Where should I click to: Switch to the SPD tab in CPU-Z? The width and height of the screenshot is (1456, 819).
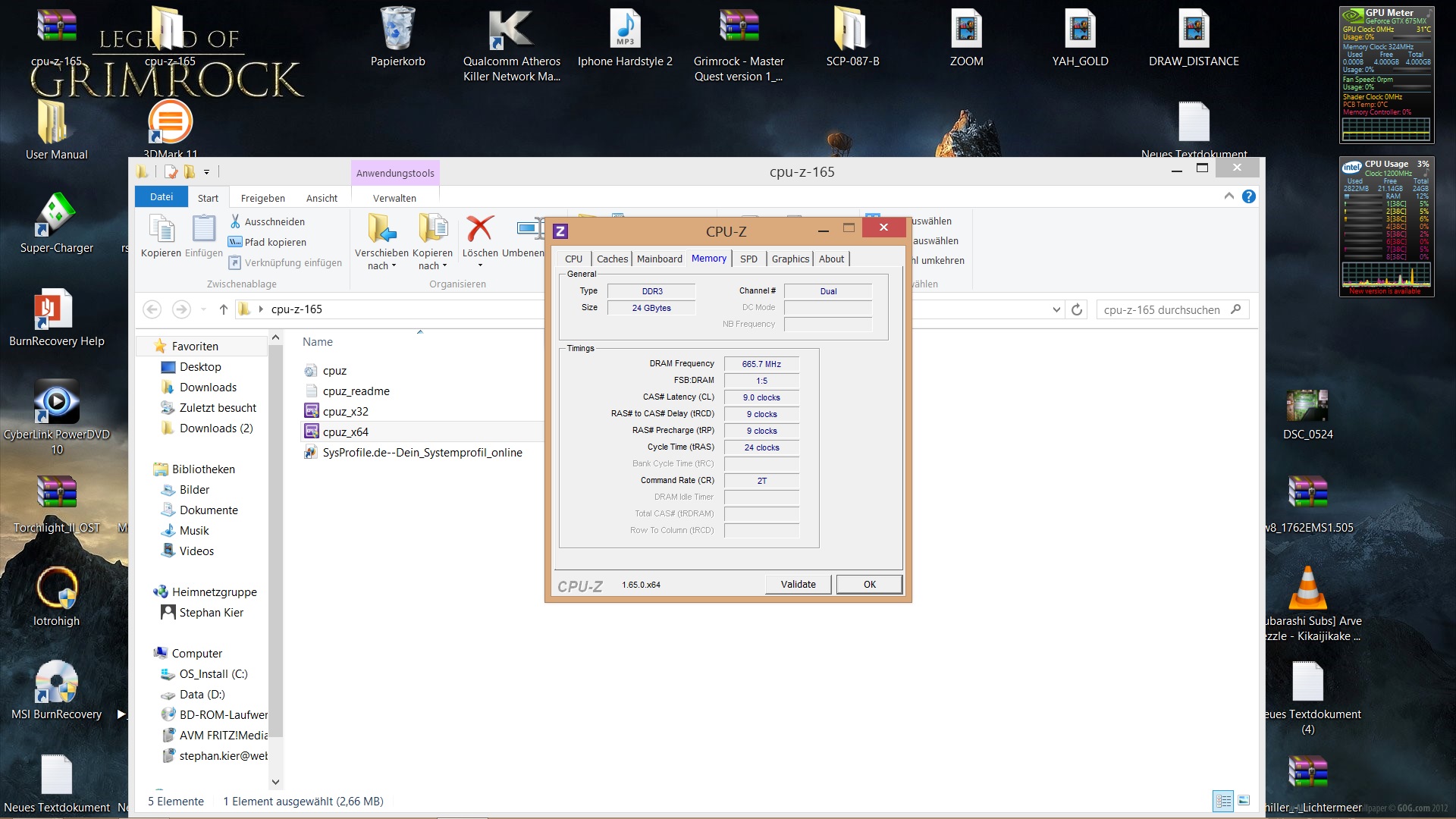(x=748, y=259)
